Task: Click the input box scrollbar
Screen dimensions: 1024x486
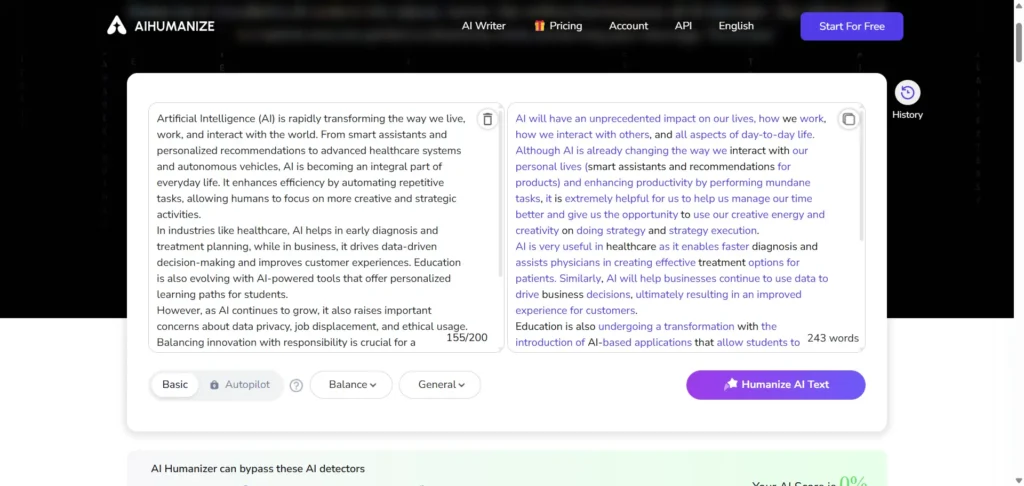Action: pos(501,196)
